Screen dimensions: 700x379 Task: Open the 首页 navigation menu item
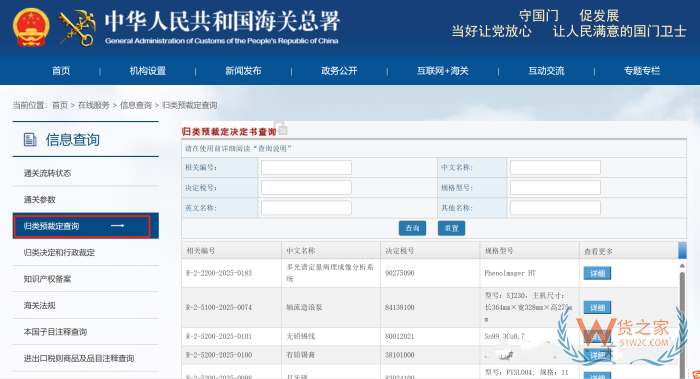[x=61, y=71]
